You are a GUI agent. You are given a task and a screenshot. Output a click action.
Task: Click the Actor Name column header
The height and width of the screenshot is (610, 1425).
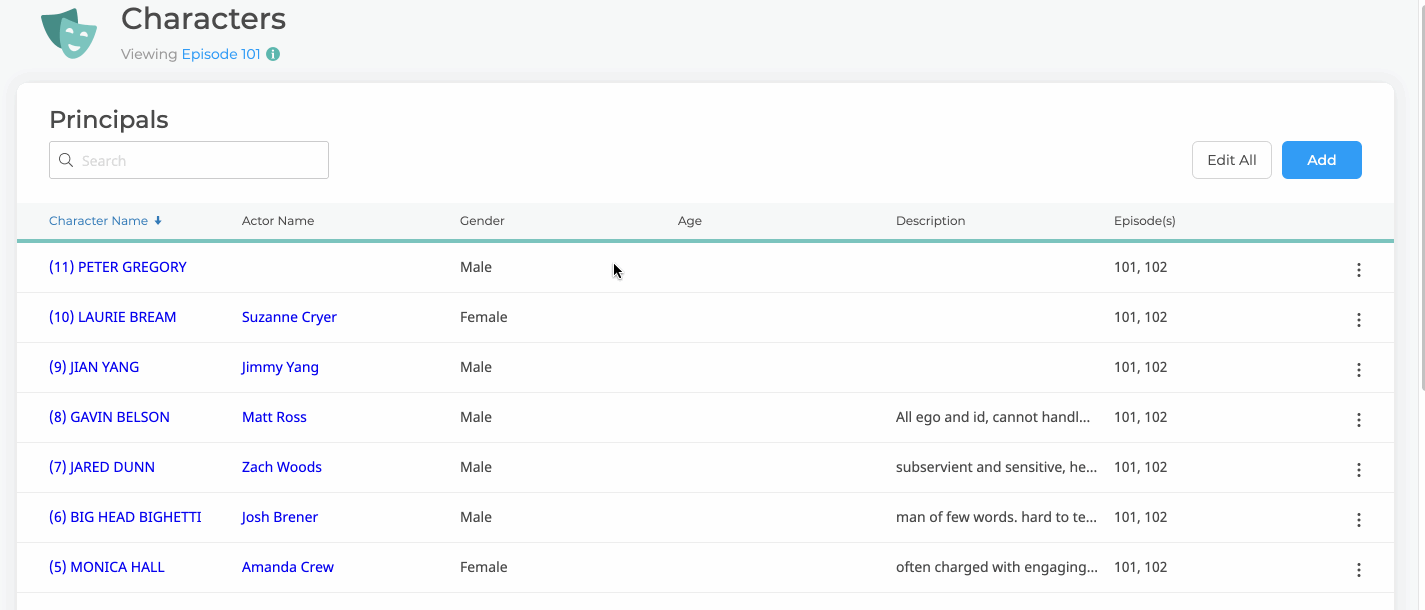278,221
